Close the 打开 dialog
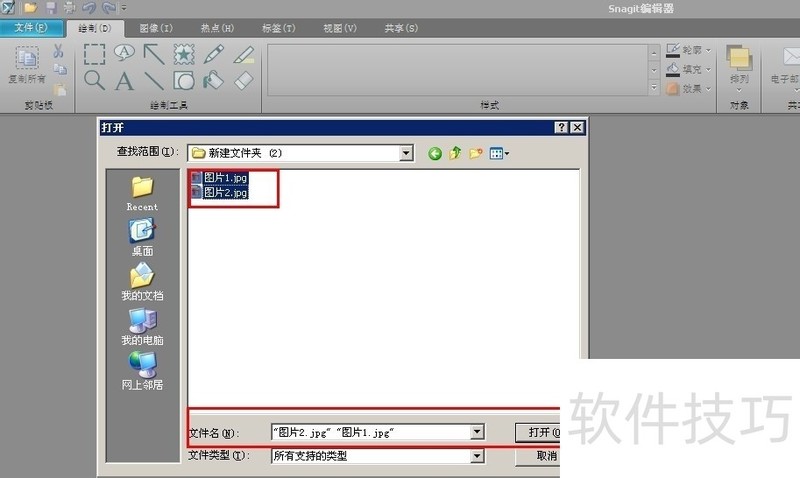The height and width of the screenshot is (478, 800). tap(577, 127)
